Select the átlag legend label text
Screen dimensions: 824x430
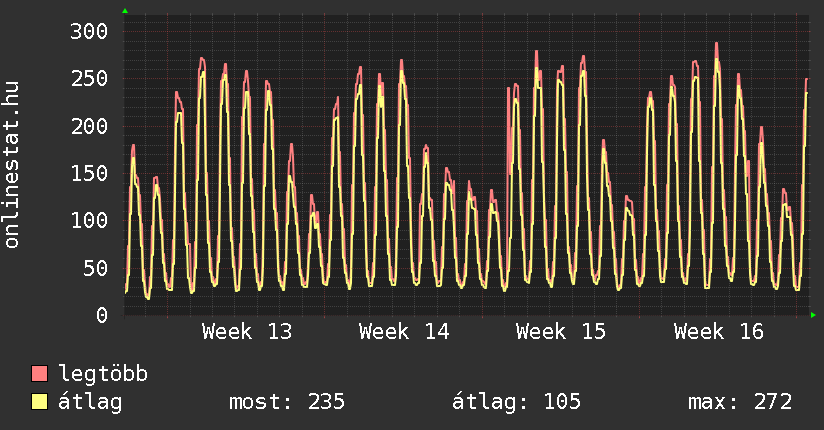(91, 402)
